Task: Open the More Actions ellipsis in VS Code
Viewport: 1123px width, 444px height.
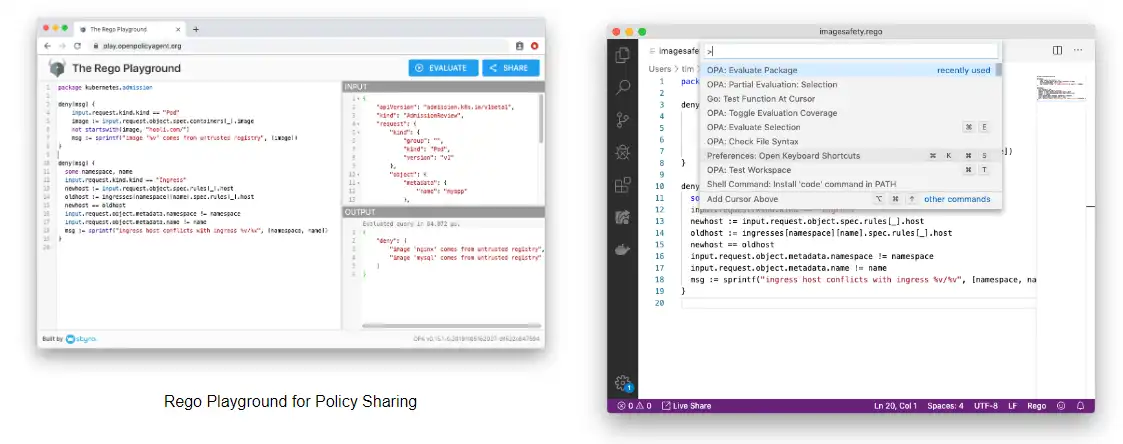Action: coord(1079,50)
